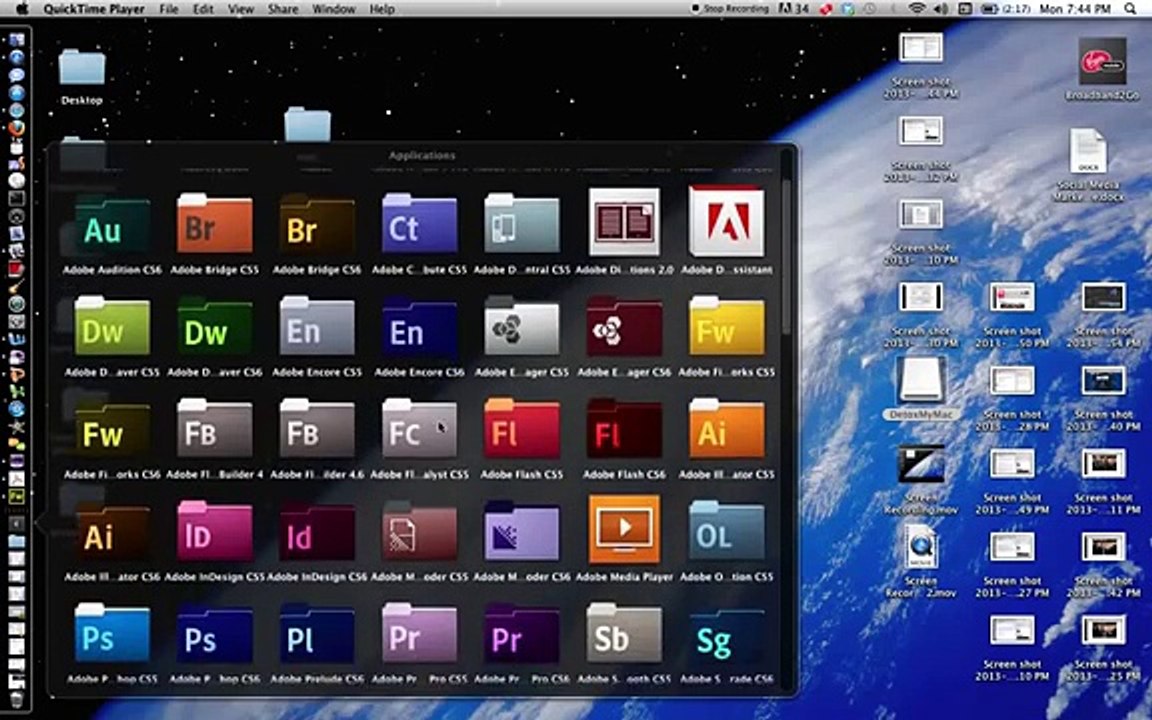Viewport: 1152px width, 720px height.
Task: Open the Adobe Flash CS6 folder
Action: click(x=624, y=429)
